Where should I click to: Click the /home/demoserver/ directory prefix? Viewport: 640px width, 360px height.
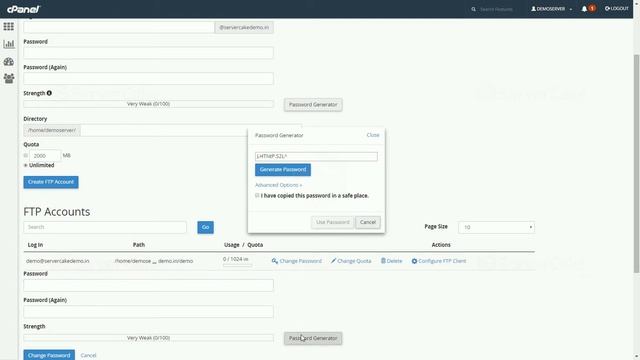(52, 130)
